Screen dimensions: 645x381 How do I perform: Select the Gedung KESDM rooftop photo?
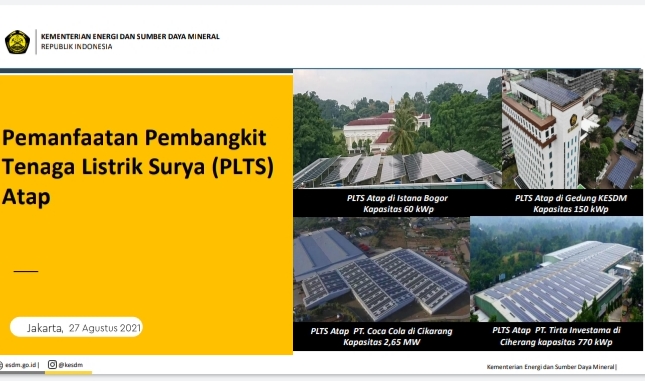pos(572,129)
